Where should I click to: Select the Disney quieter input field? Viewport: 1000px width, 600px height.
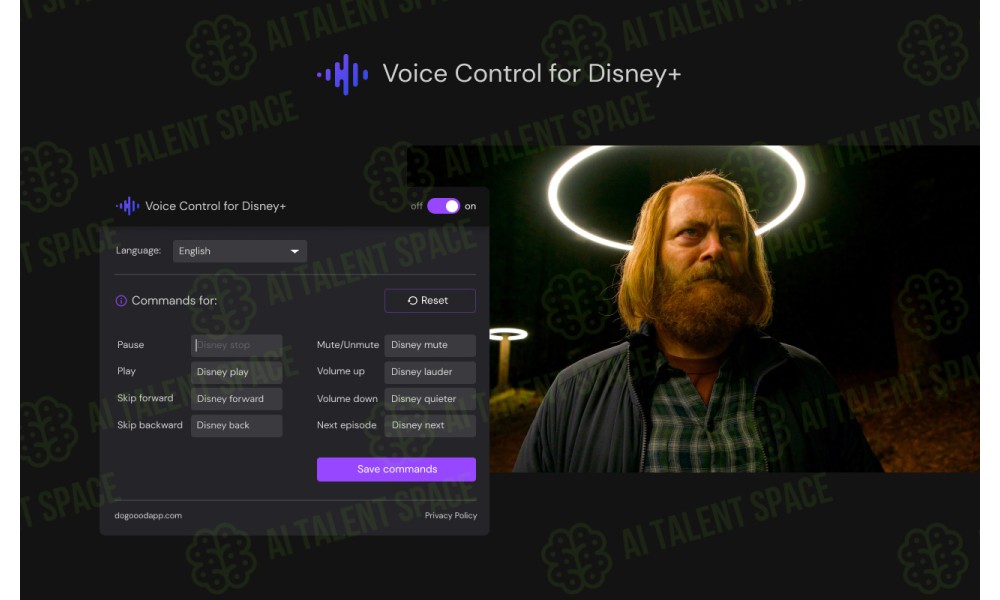click(x=430, y=399)
